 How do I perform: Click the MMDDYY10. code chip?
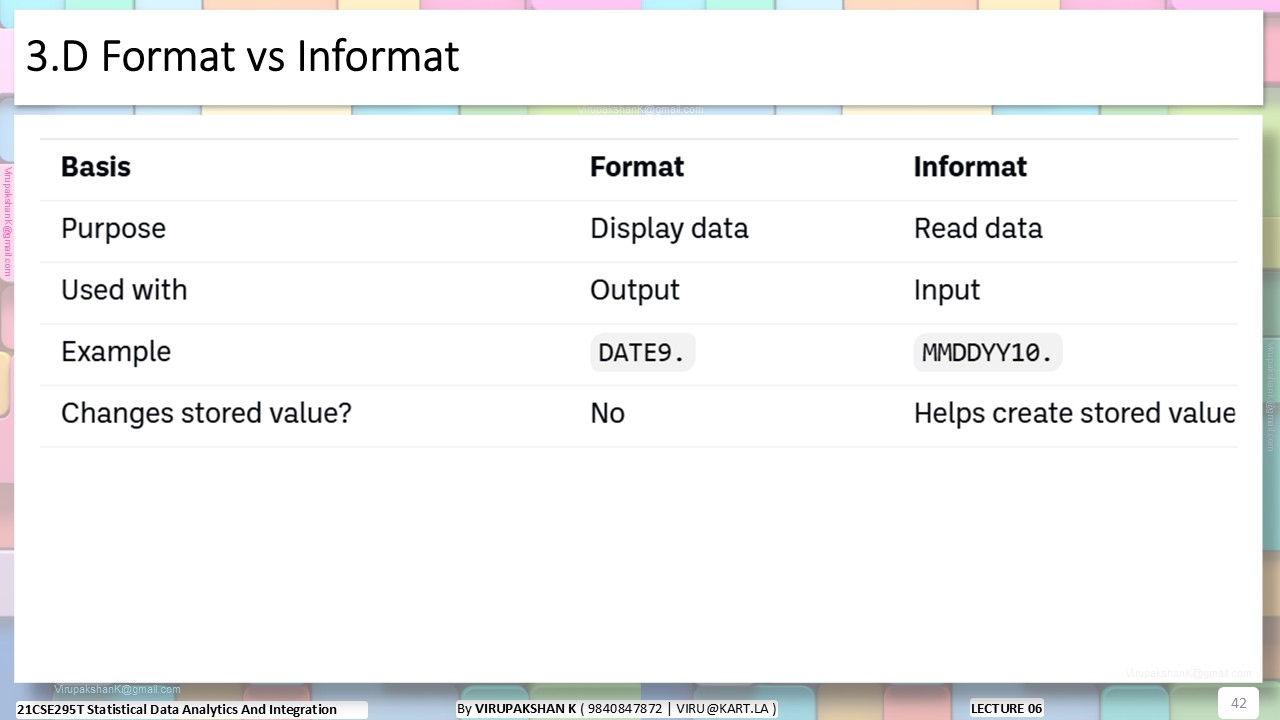click(x=987, y=353)
